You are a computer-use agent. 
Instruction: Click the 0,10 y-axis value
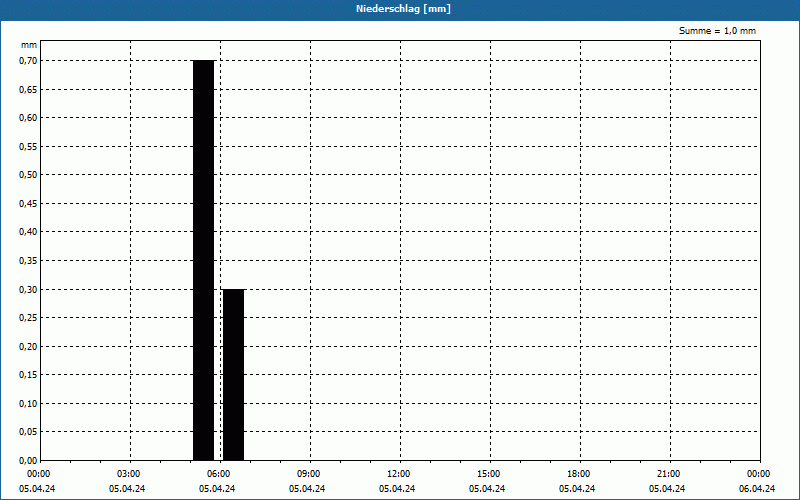click(x=28, y=404)
